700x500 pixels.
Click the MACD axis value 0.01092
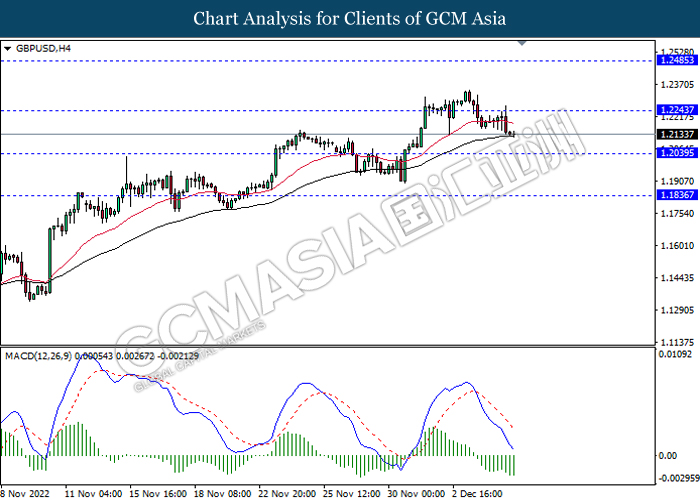676,354
